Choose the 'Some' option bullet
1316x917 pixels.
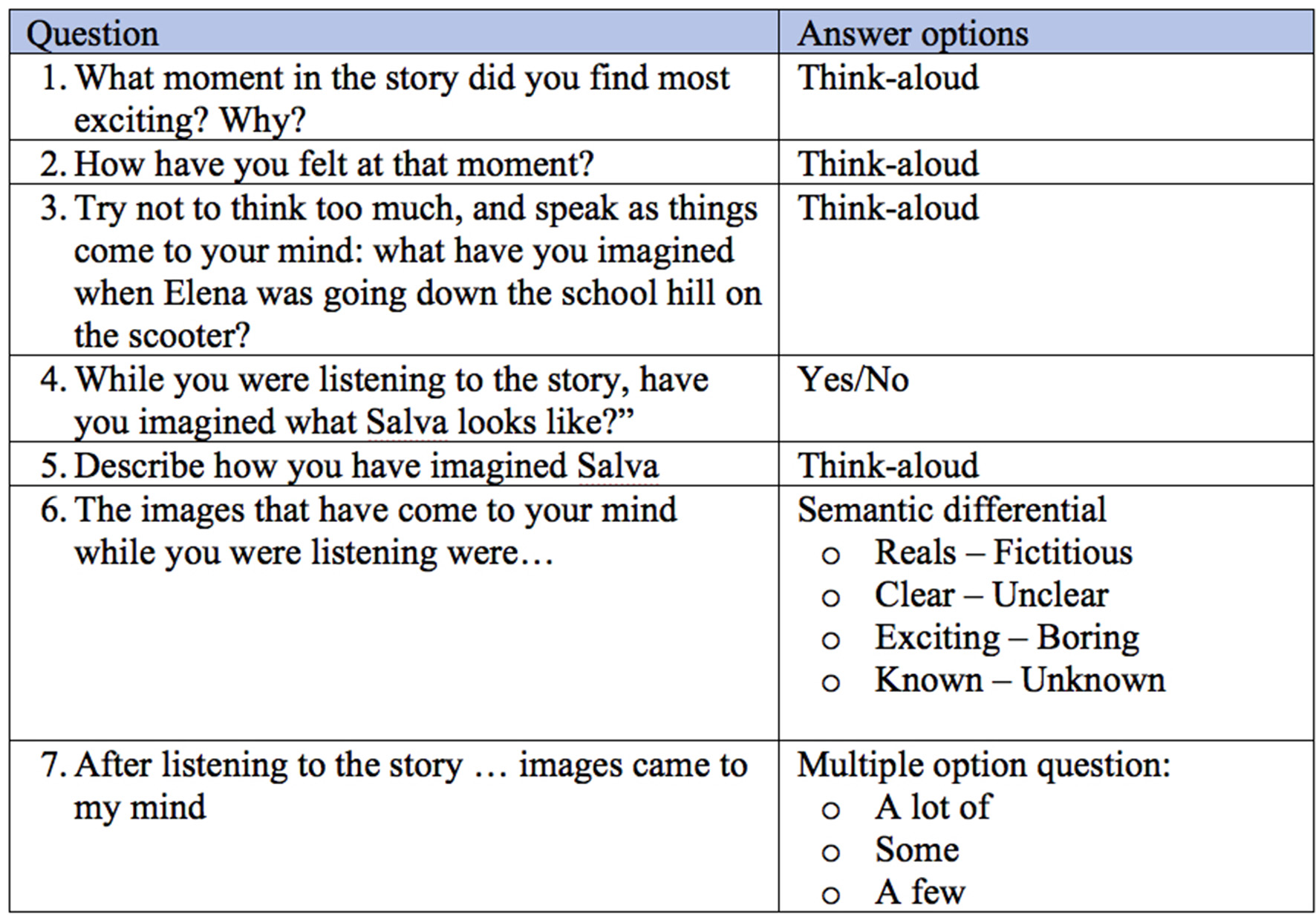tap(830, 852)
